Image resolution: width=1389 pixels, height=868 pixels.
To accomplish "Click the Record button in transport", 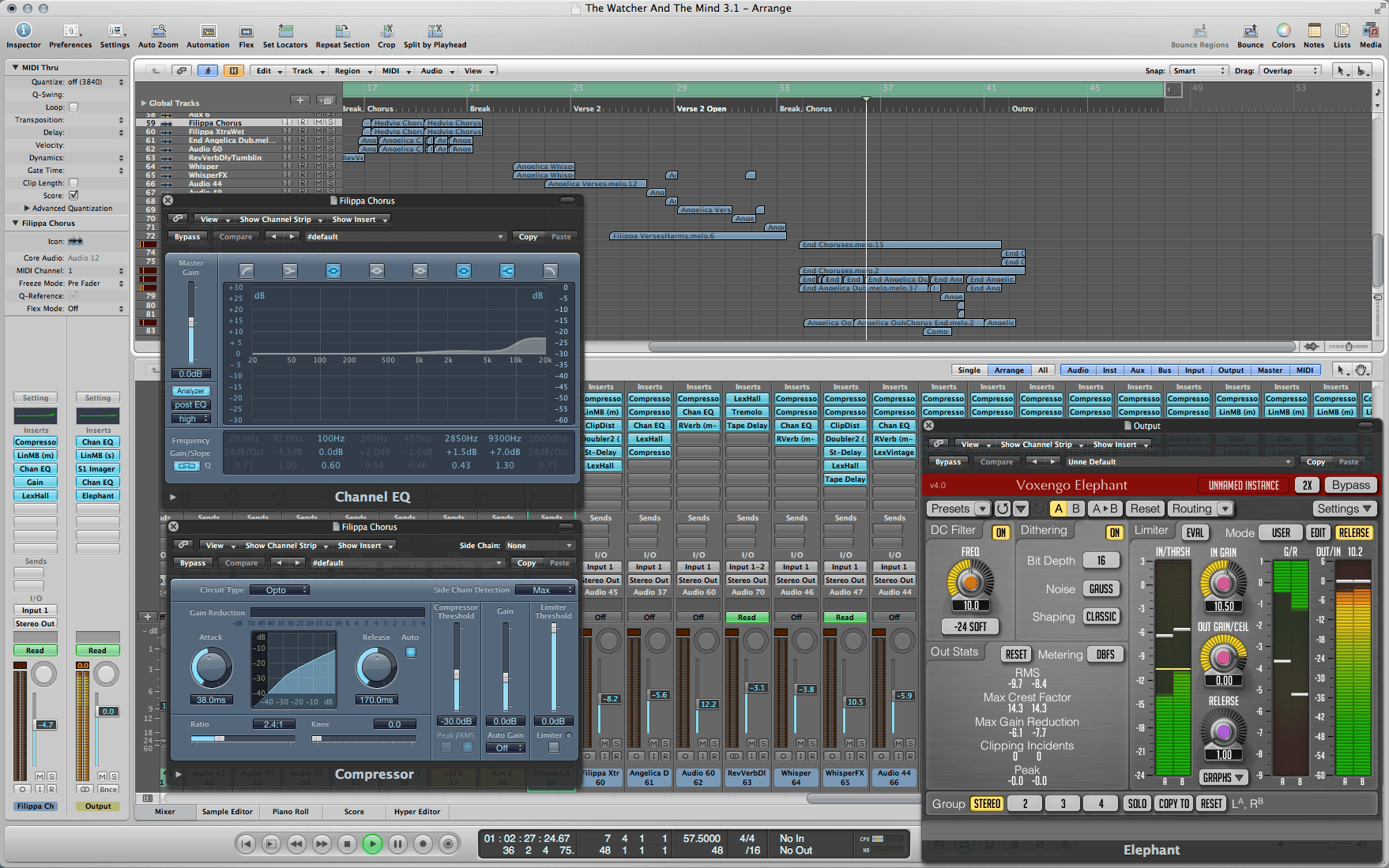I will [x=423, y=844].
